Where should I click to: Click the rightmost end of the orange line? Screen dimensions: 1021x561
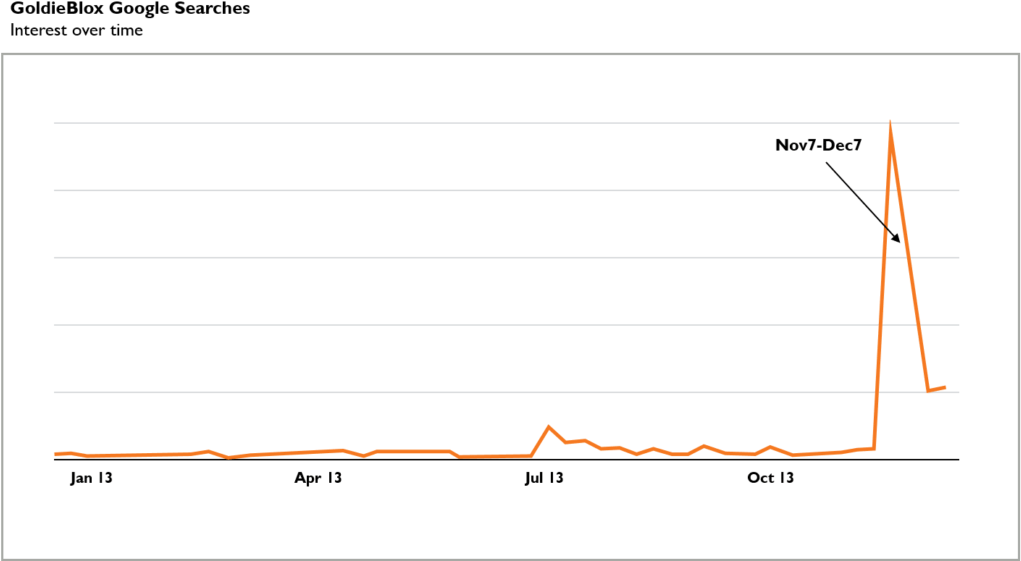click(945, 387)
